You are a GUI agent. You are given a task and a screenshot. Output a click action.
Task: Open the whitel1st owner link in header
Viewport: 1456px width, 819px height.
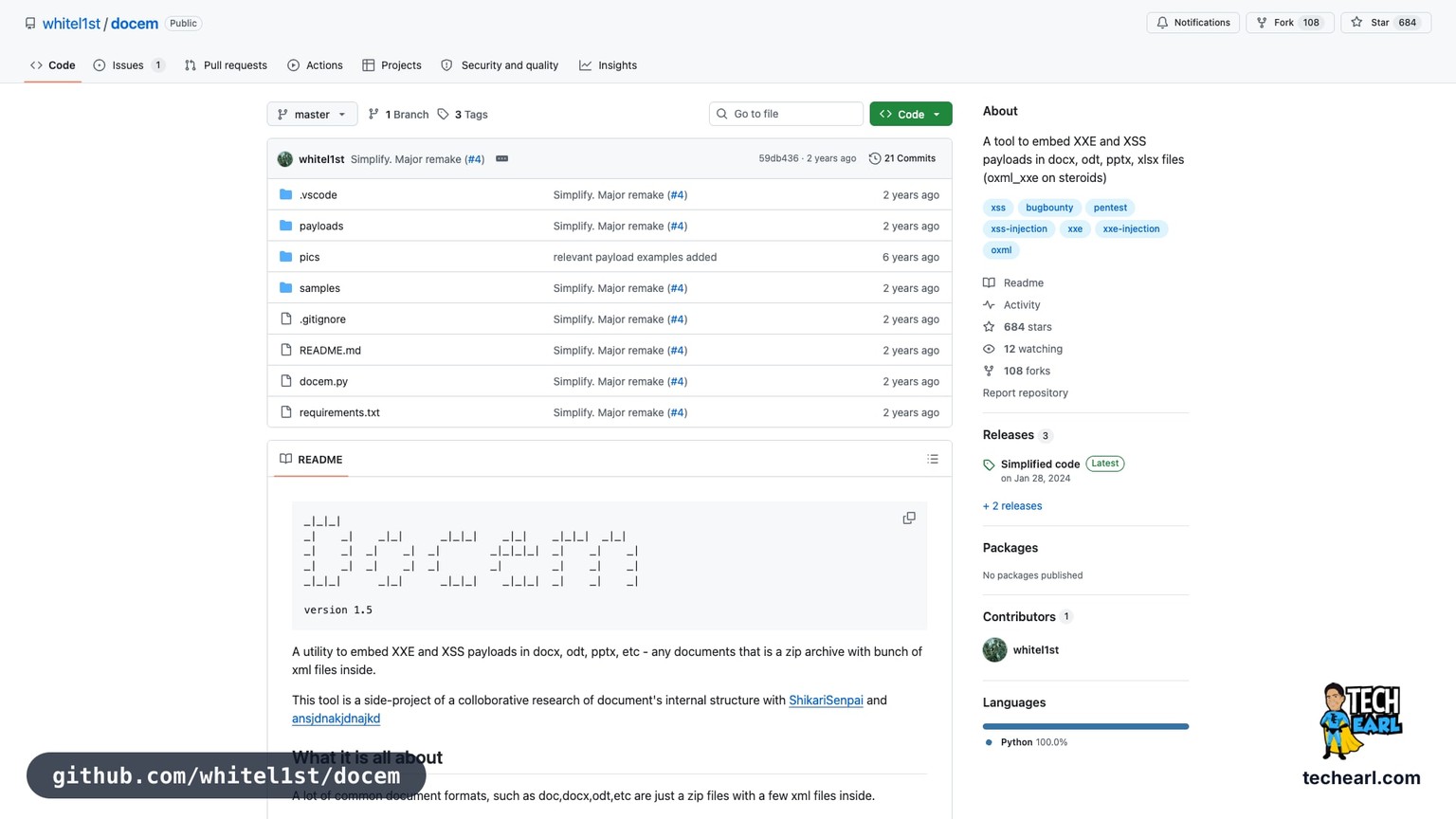click(x=71, y=24)
